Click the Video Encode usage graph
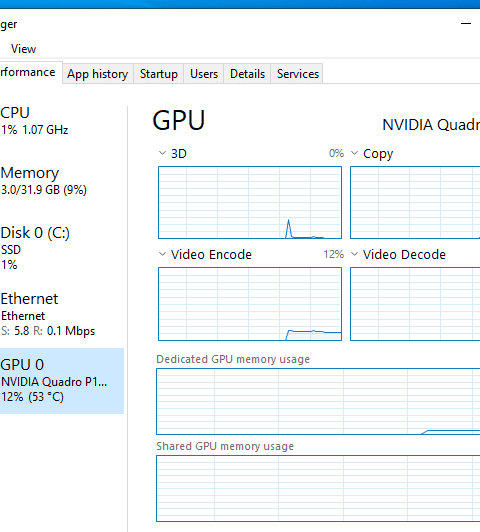 [250, 304]
